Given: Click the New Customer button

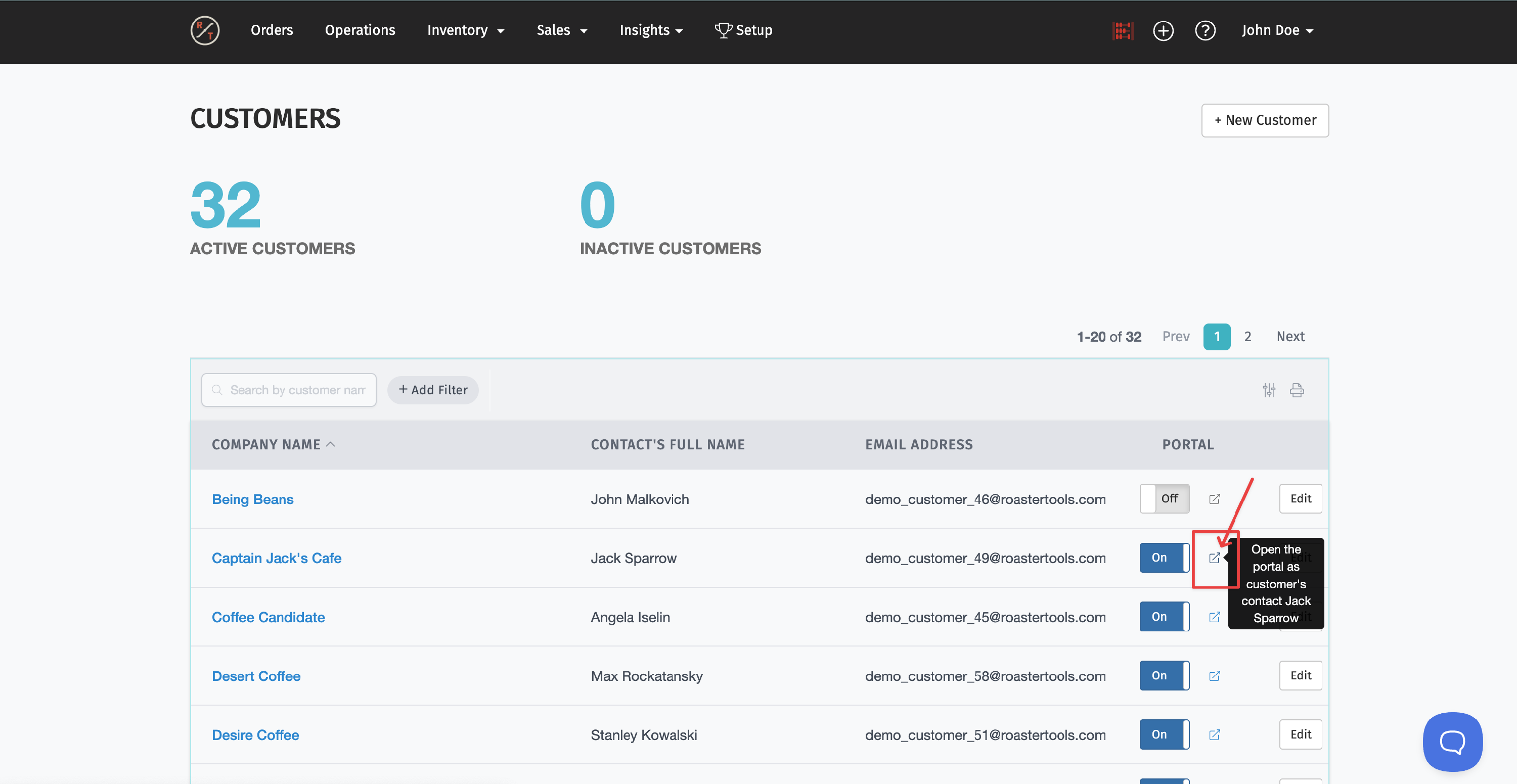Looking at the screenshot, I should tap(1264, 121).
